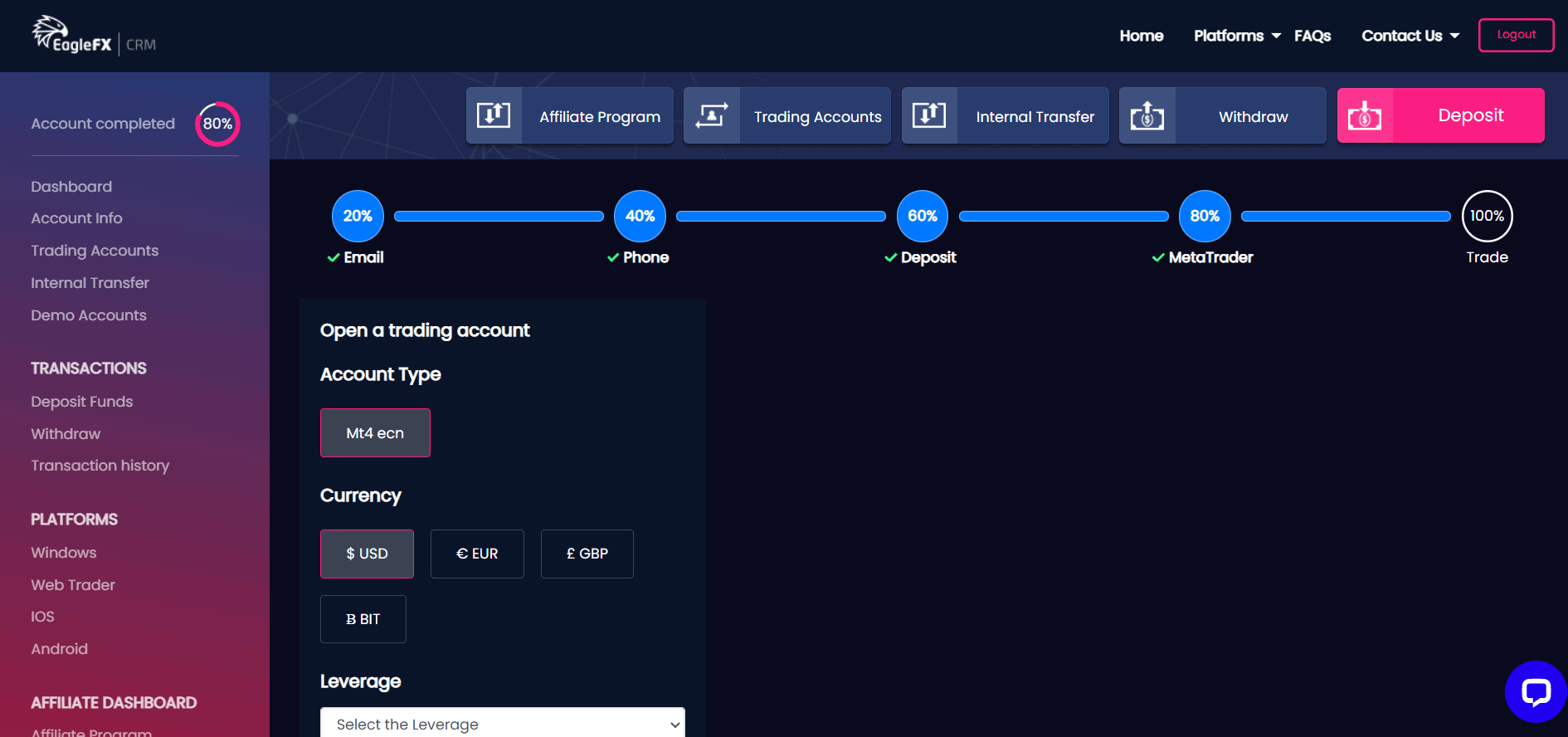The image size is (1568, 737).
Task: Click the Deposit icon in pink button
Action: [1365, 115]
